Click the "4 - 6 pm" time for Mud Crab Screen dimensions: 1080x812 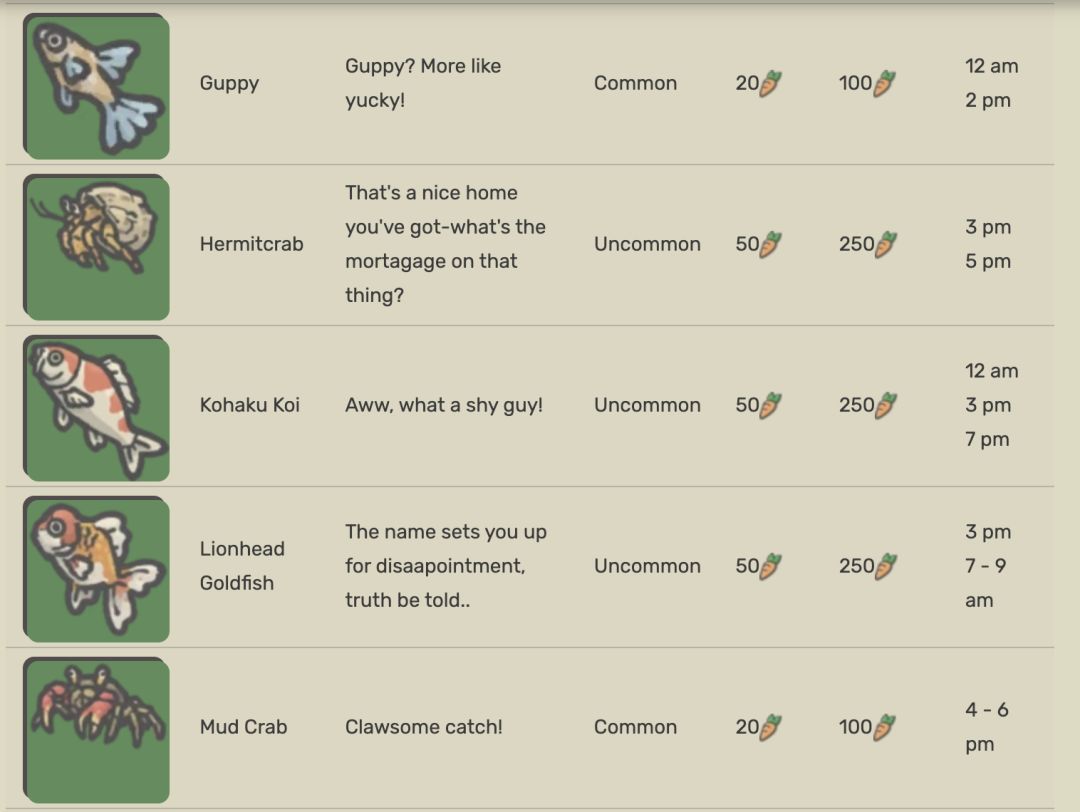click(986, 727)
